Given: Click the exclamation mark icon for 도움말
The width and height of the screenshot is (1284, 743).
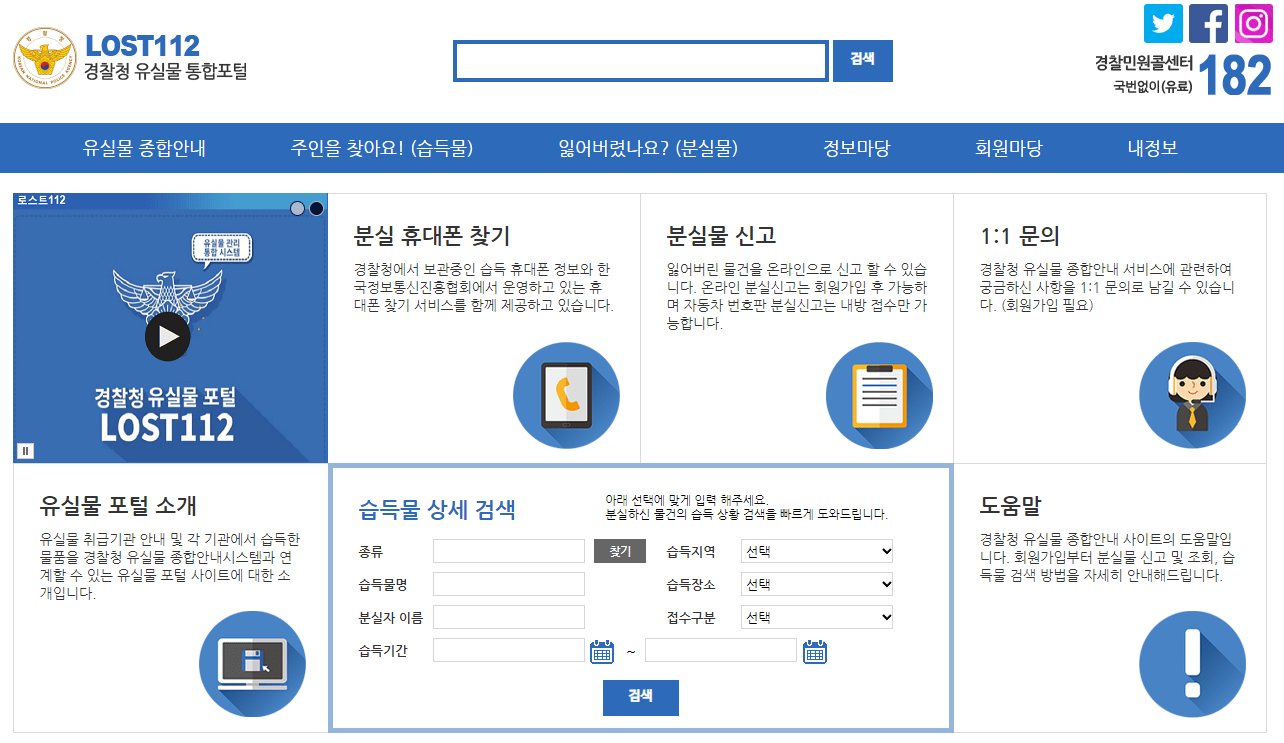Looking at the screenshot, I should pos(1192,664).
